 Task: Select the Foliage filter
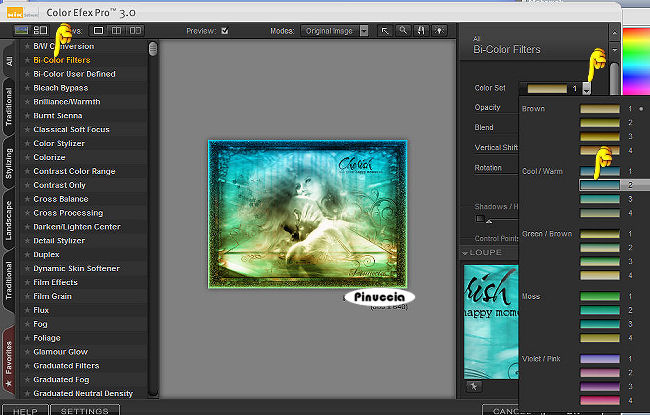tap(47, 338)
